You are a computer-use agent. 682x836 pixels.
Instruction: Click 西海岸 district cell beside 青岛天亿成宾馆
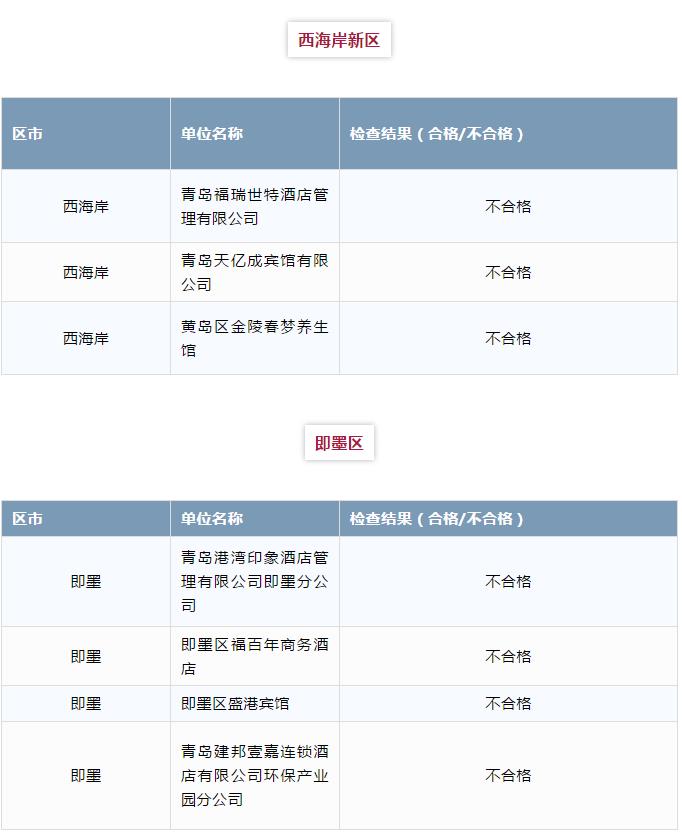[x=86, y=272]
